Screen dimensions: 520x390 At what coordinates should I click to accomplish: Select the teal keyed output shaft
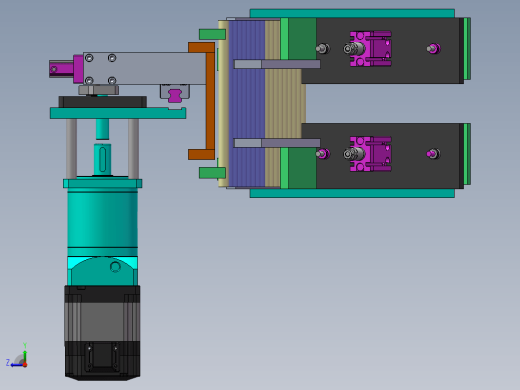(102, 159)
